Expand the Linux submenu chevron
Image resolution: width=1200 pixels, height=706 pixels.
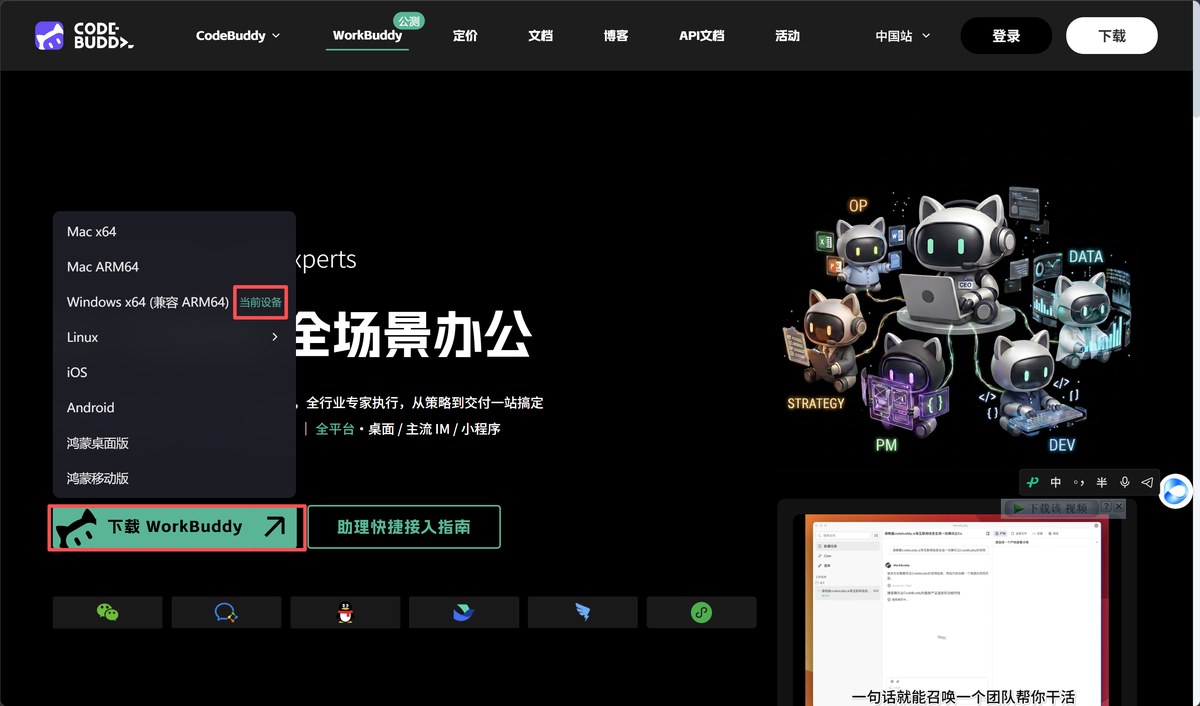[x=275, y=337]
